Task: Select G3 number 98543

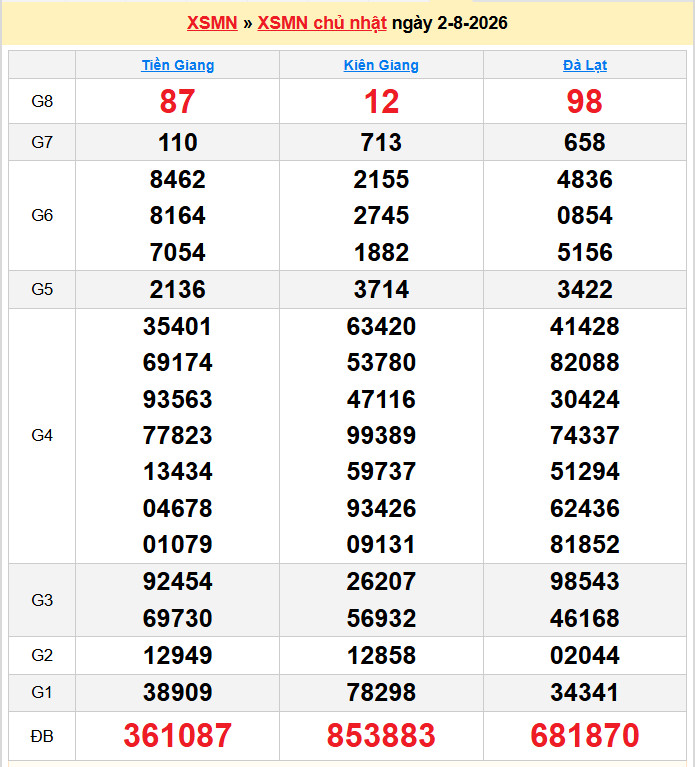Action: tap(584, 582)
